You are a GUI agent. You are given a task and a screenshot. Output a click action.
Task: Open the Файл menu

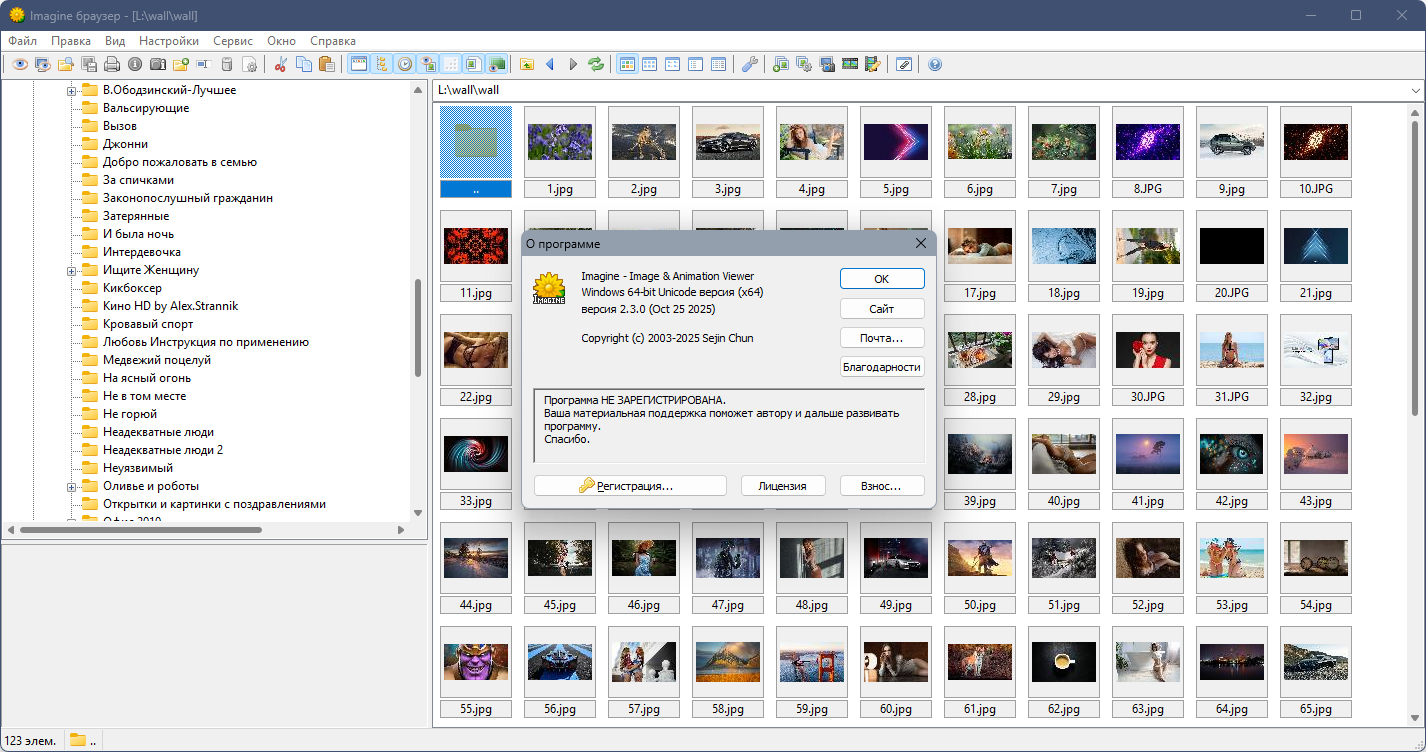click(x=22, y=41)
